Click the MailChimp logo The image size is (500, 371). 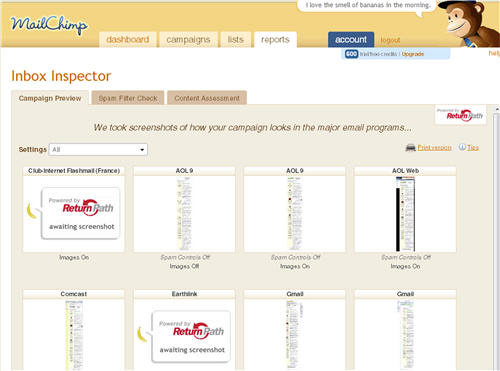[49, 25]
